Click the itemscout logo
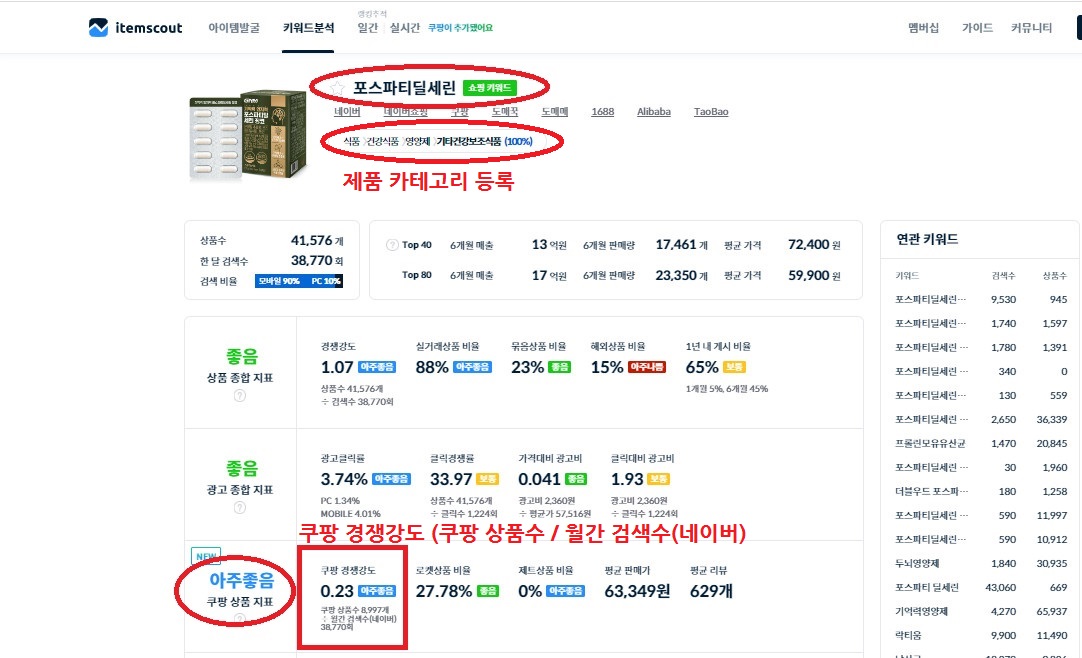Image resolution: width=1082 pixels, height=658 pixels. pyautogui.click(x=136, y=28)
